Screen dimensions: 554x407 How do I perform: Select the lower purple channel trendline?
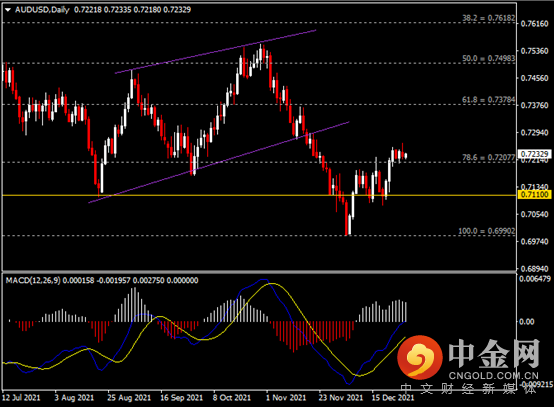pos(219,163)
